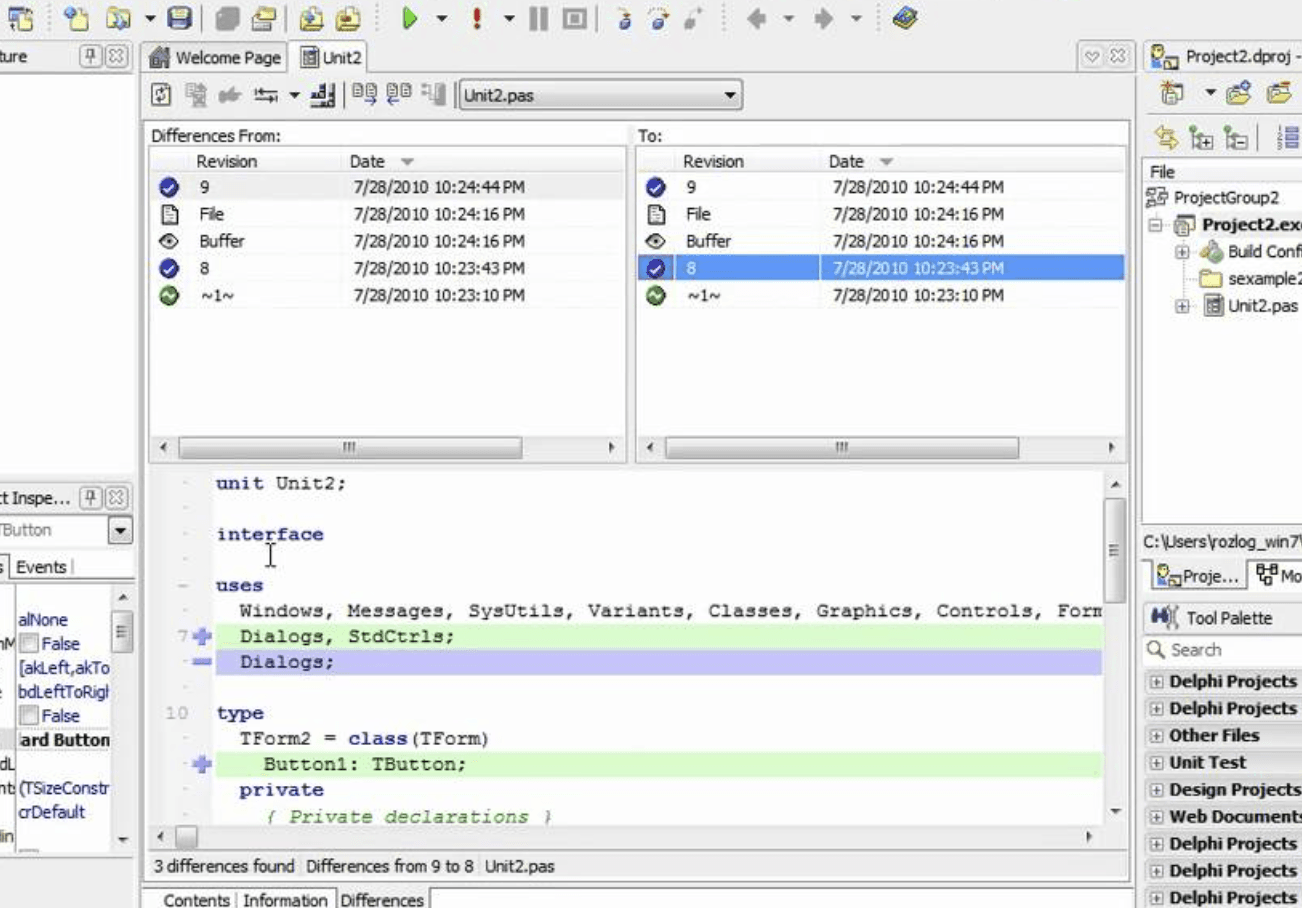
Task: Click the red exclamation Run Without Debugging icon
Action: (x=477, y=18)
